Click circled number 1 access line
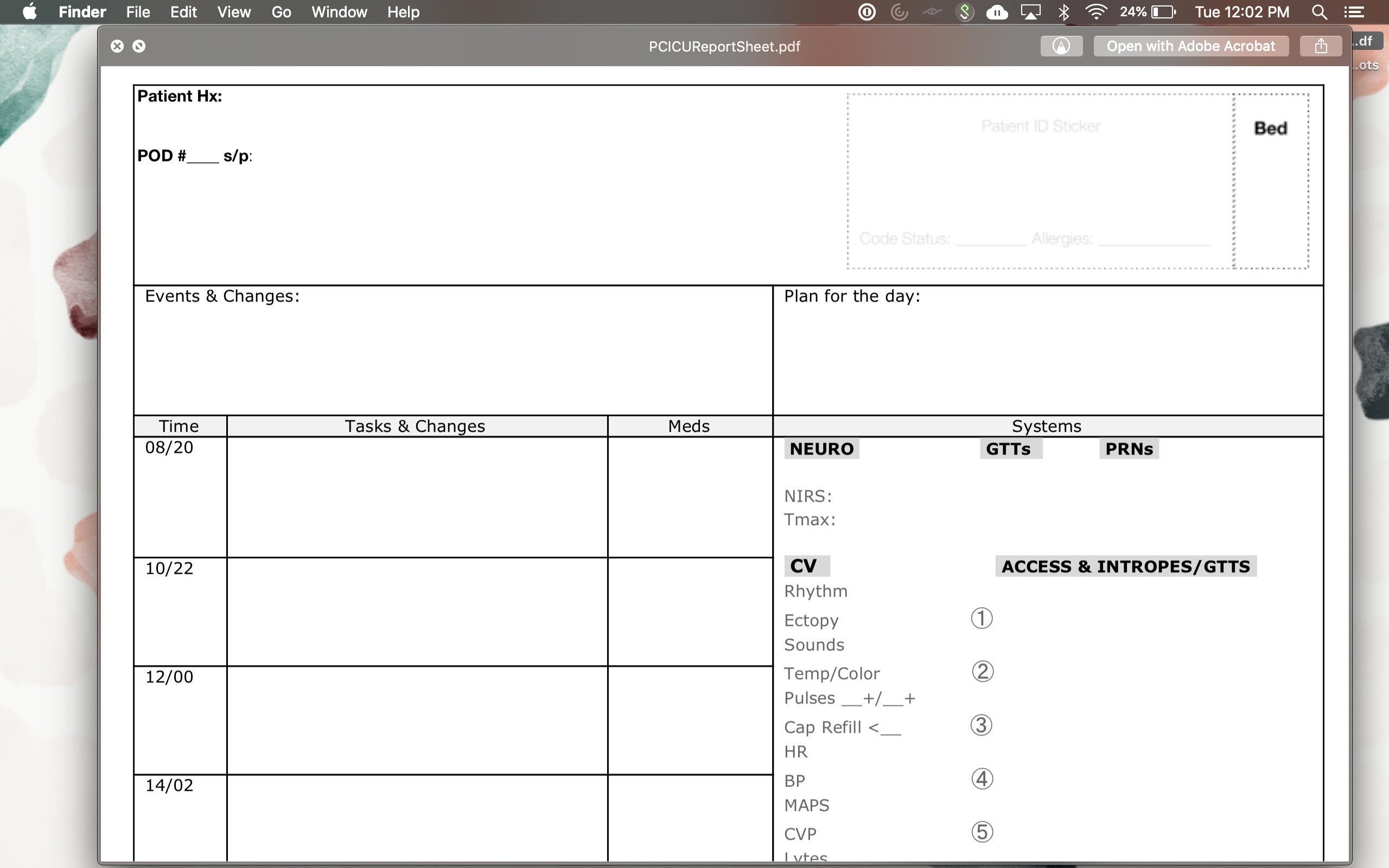Image resolution: width=1389 pixels, height=868 pixels. click(x=982, y=618)
